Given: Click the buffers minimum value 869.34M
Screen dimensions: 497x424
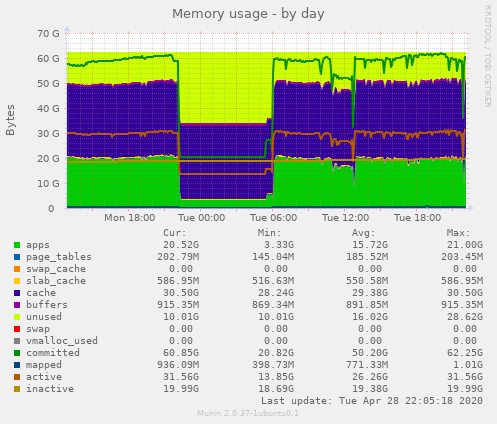Looking at the screenshot, I should 273,305.
